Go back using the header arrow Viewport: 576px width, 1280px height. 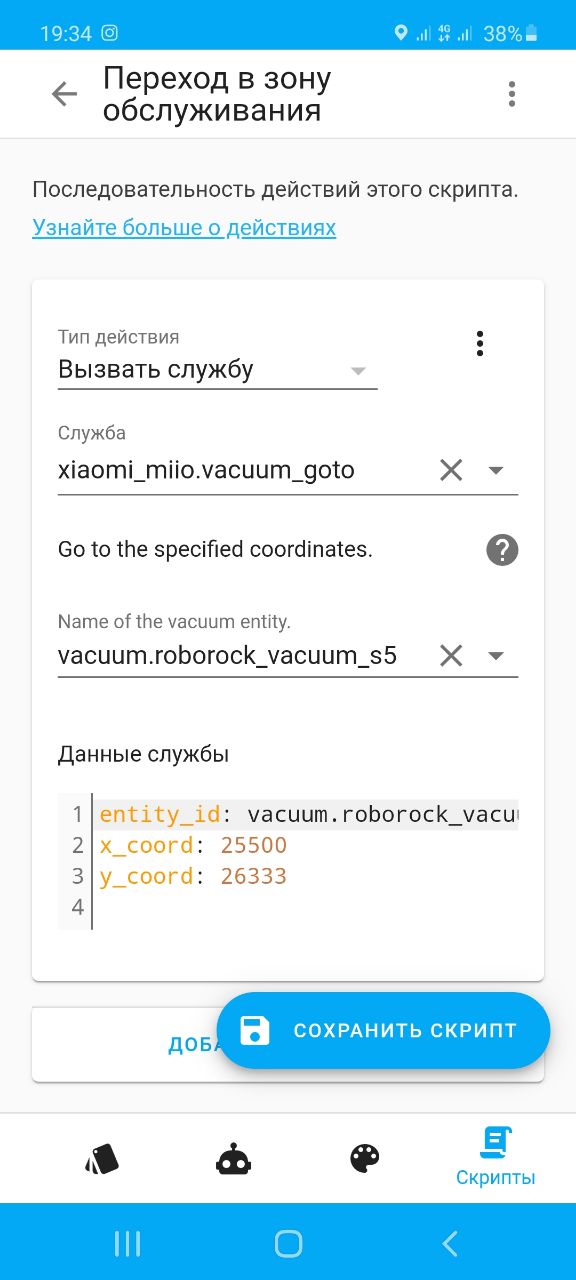65,94
